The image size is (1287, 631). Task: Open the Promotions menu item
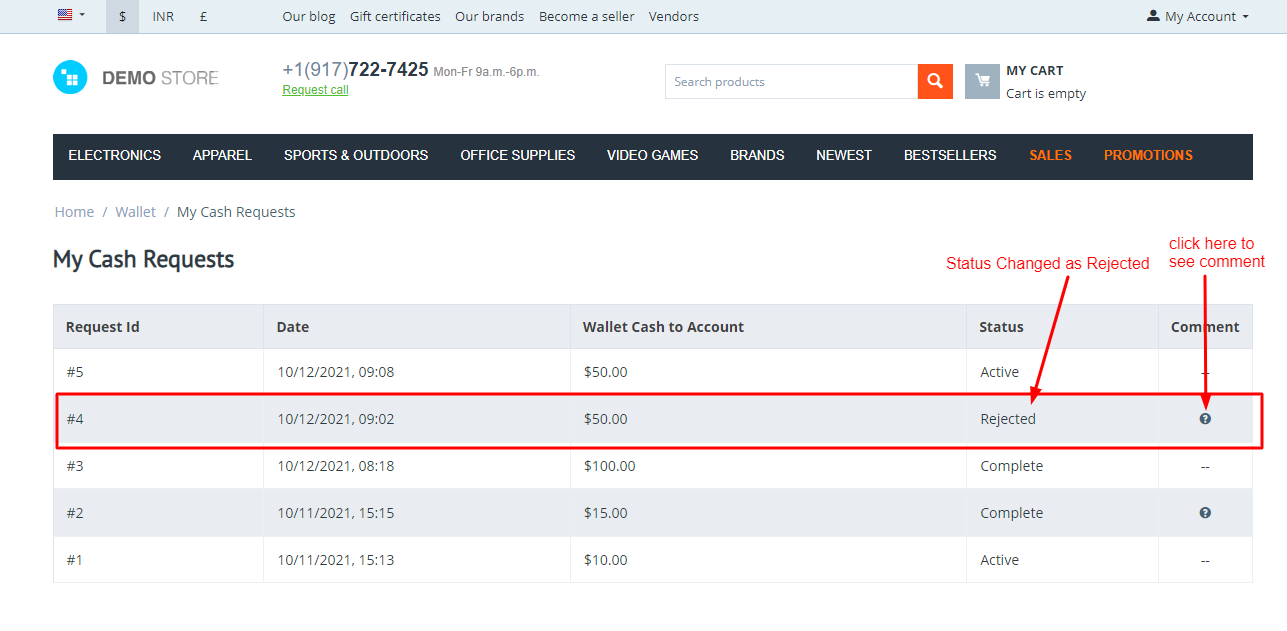tap(1148, 156)
